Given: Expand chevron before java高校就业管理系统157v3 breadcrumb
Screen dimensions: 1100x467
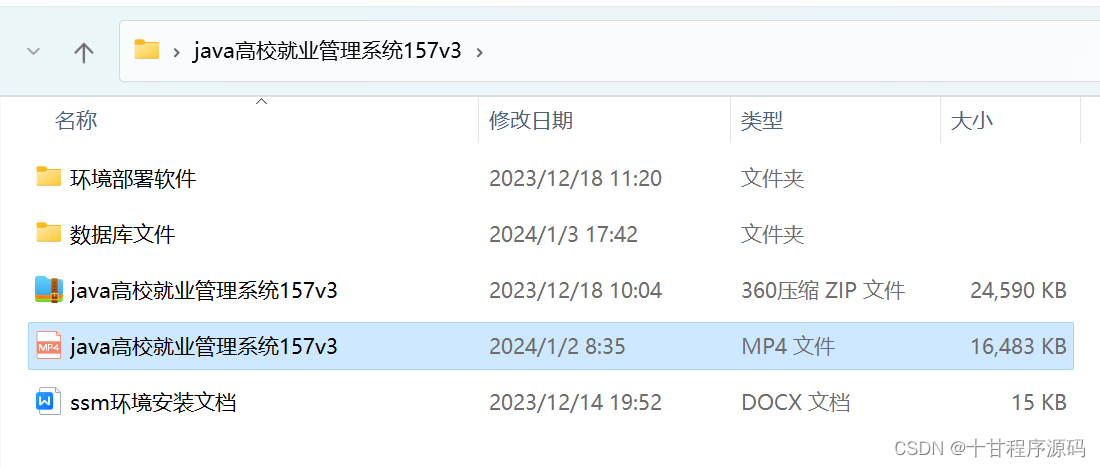Looking at the screenshot, I should pyautogui.click(x=177, y=51).
